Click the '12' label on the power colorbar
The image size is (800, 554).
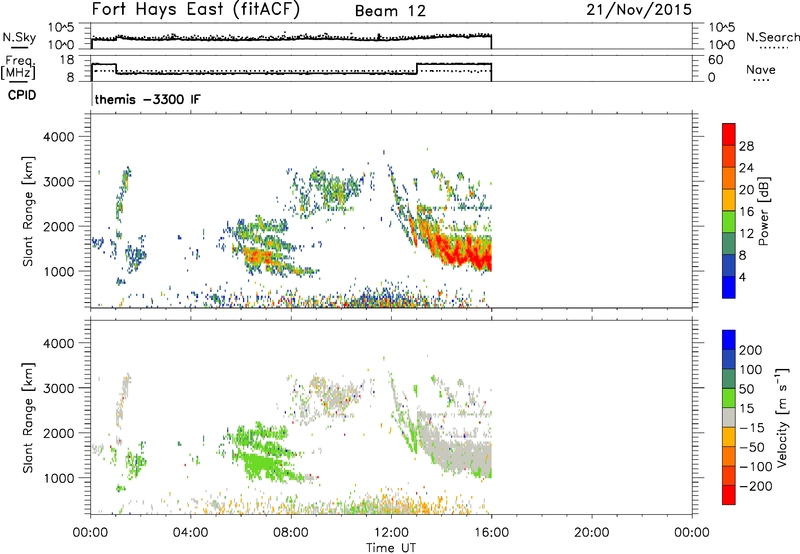pos(746,234)
